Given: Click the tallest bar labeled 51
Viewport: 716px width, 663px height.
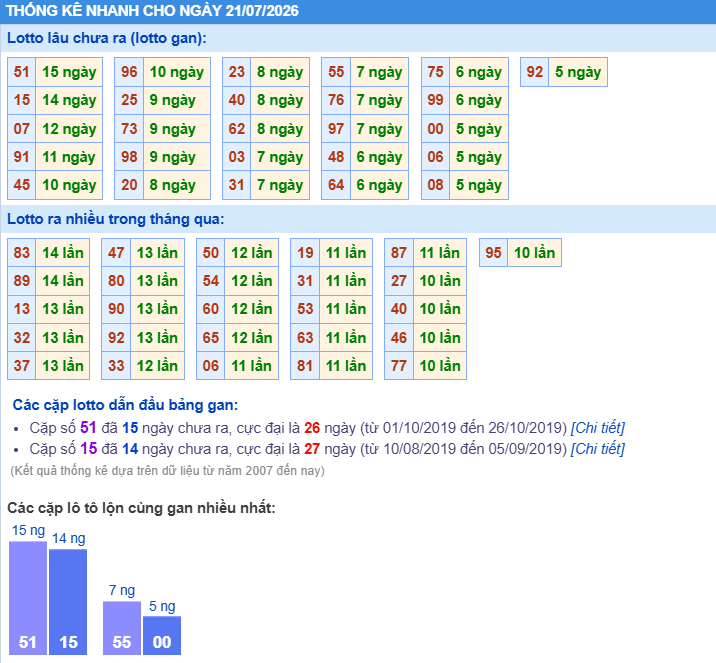Looking at the screenshot, I should coord(28,598).
